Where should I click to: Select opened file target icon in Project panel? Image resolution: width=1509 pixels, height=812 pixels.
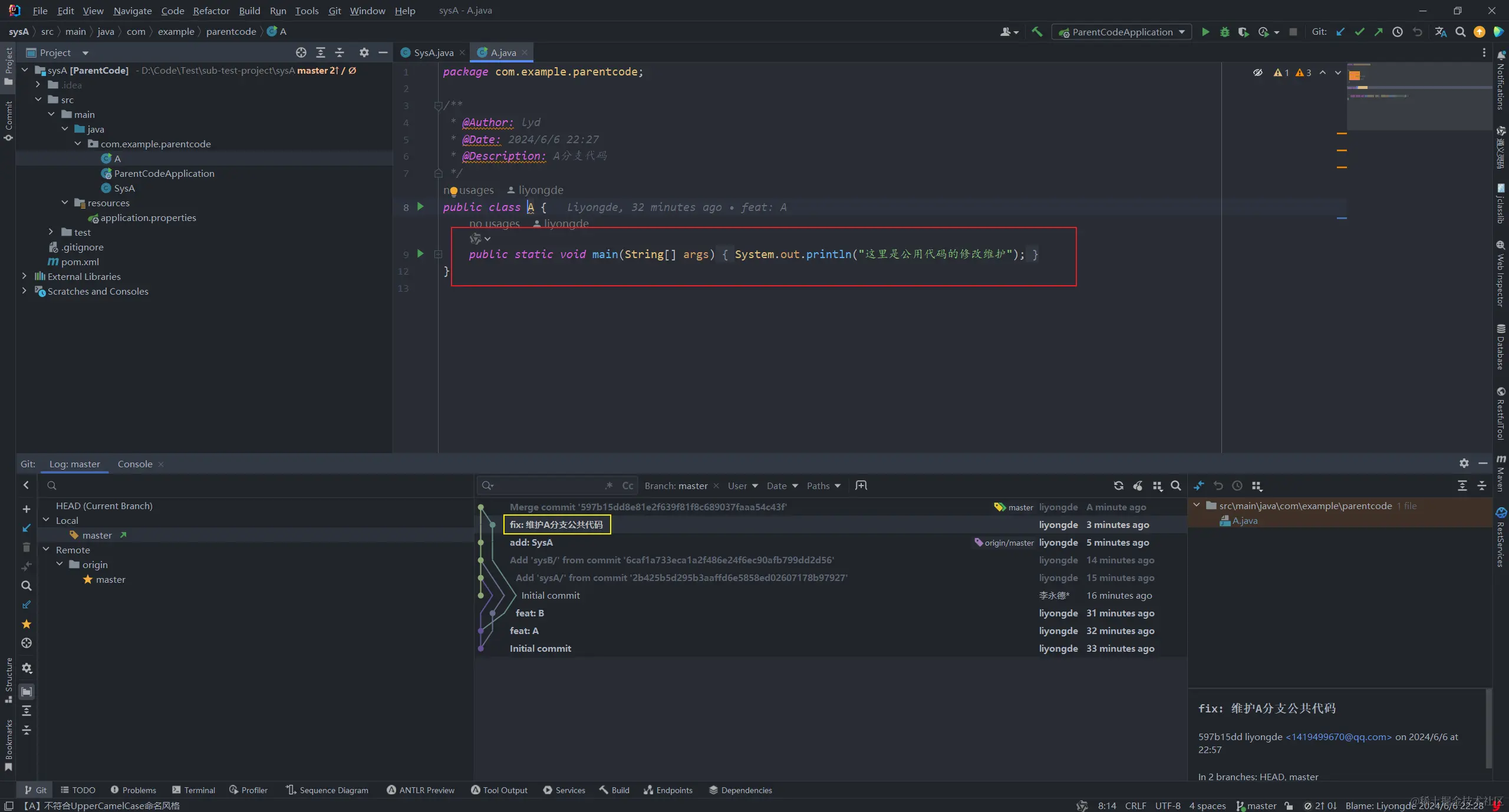301,52
